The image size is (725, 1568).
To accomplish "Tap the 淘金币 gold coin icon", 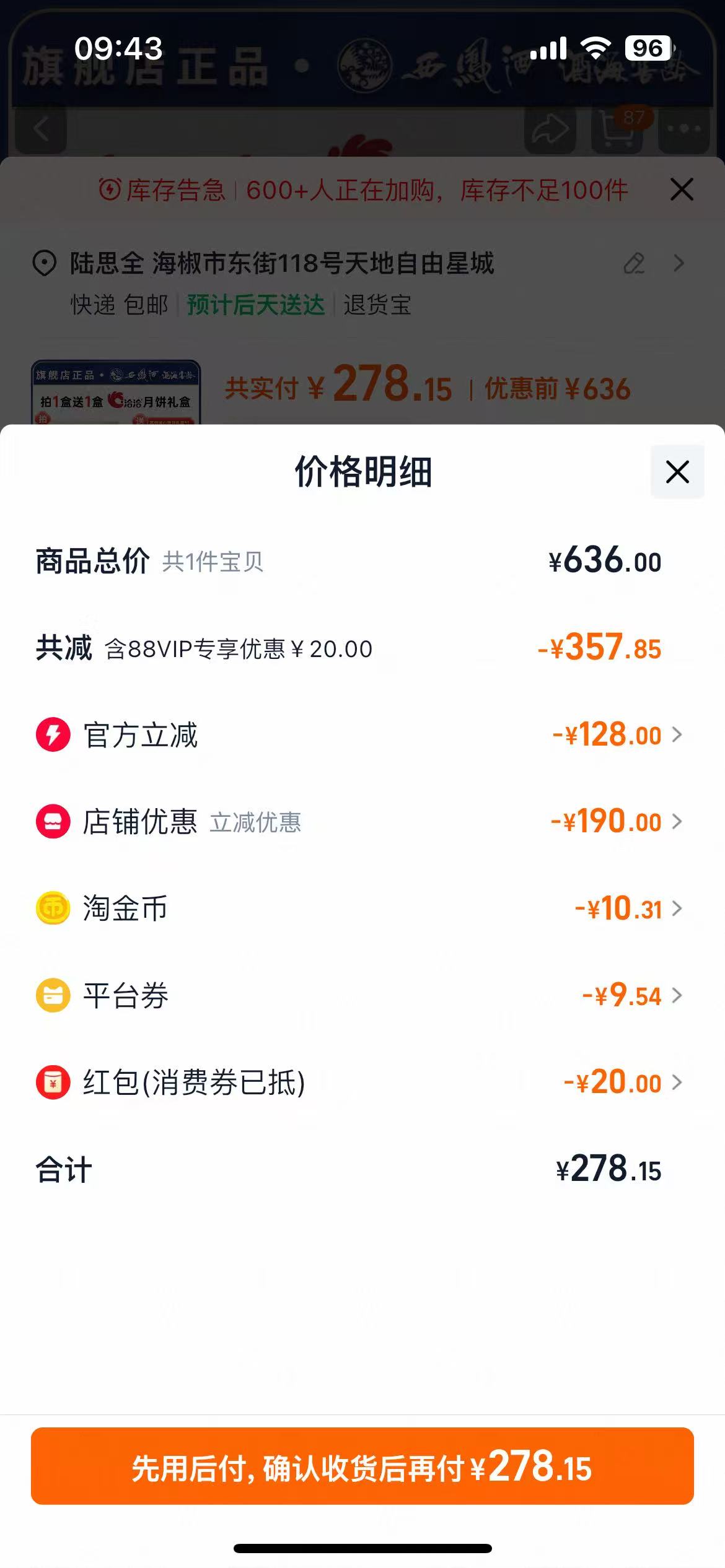I will (53, 908).
